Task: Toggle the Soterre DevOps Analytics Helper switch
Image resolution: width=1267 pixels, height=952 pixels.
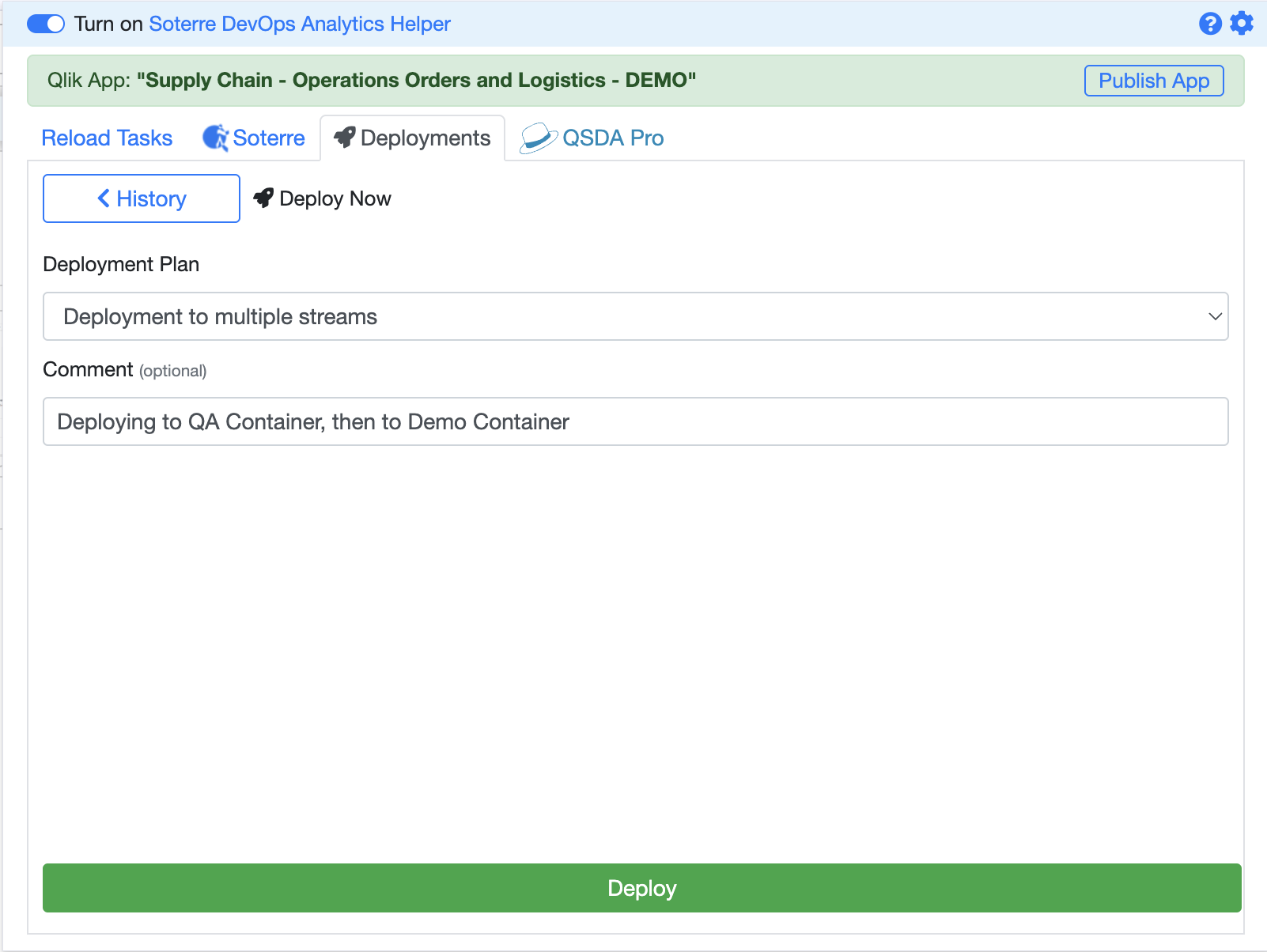Action: point(46,24)
